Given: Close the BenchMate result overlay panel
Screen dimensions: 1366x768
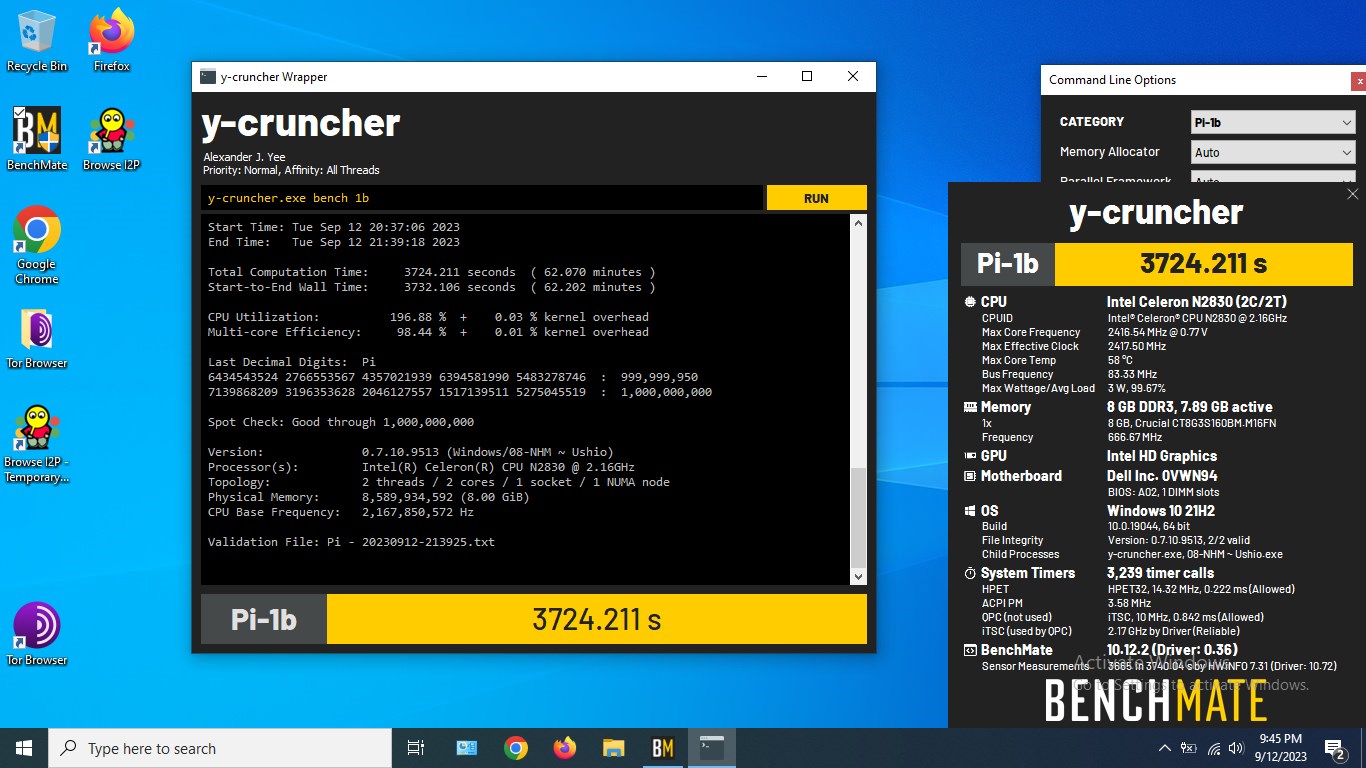Looking at the screenshot, I should click(1353, 194).
